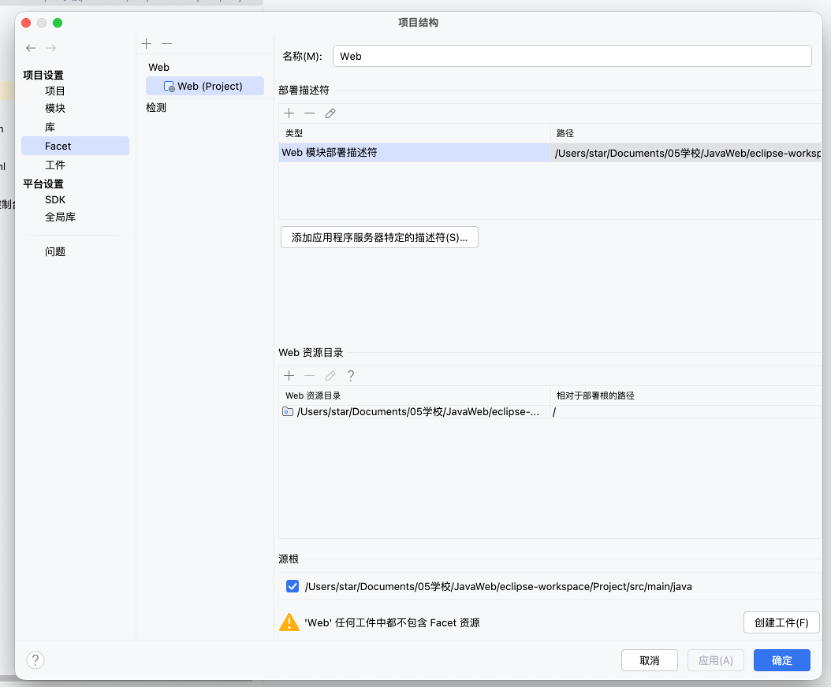Select the 检测 item in facet list
Image resolution: width=832 pixels, height=688 pixels.
pyautogui.click(x=156, y=108)
